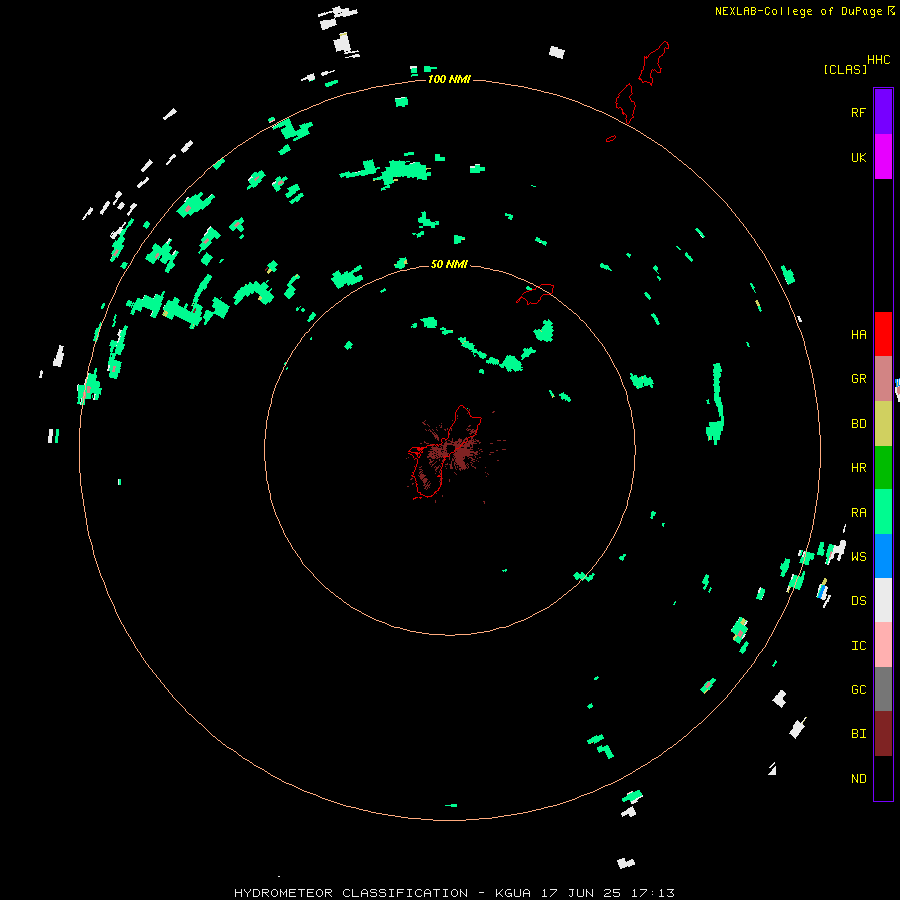900x900 pixels.
Task: Click the UK legend label
Action: [x=858, y=157]
